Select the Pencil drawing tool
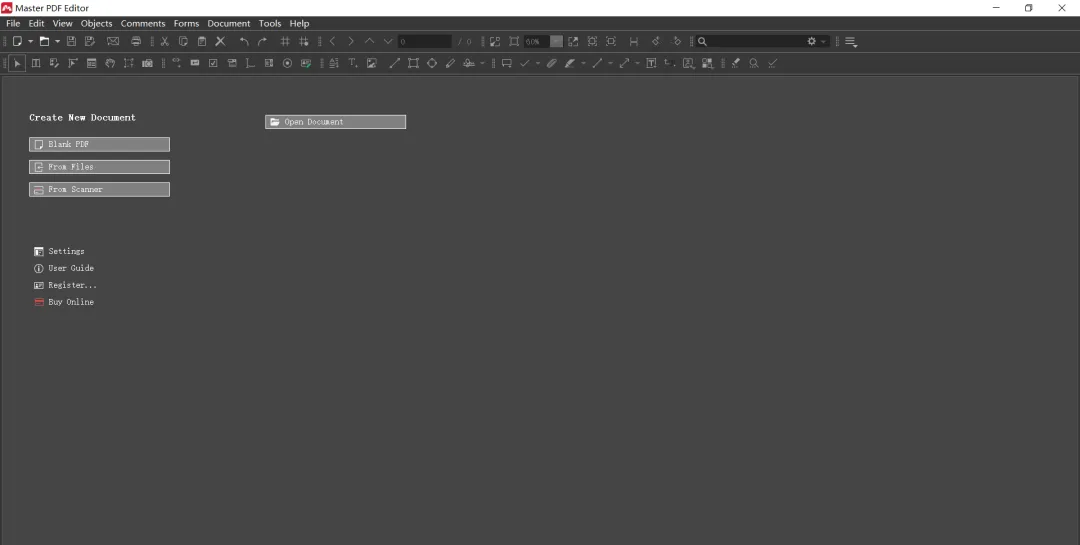The width and height of the screenshot is (1080, 545). pyautogui.click(x=450, y=63)
